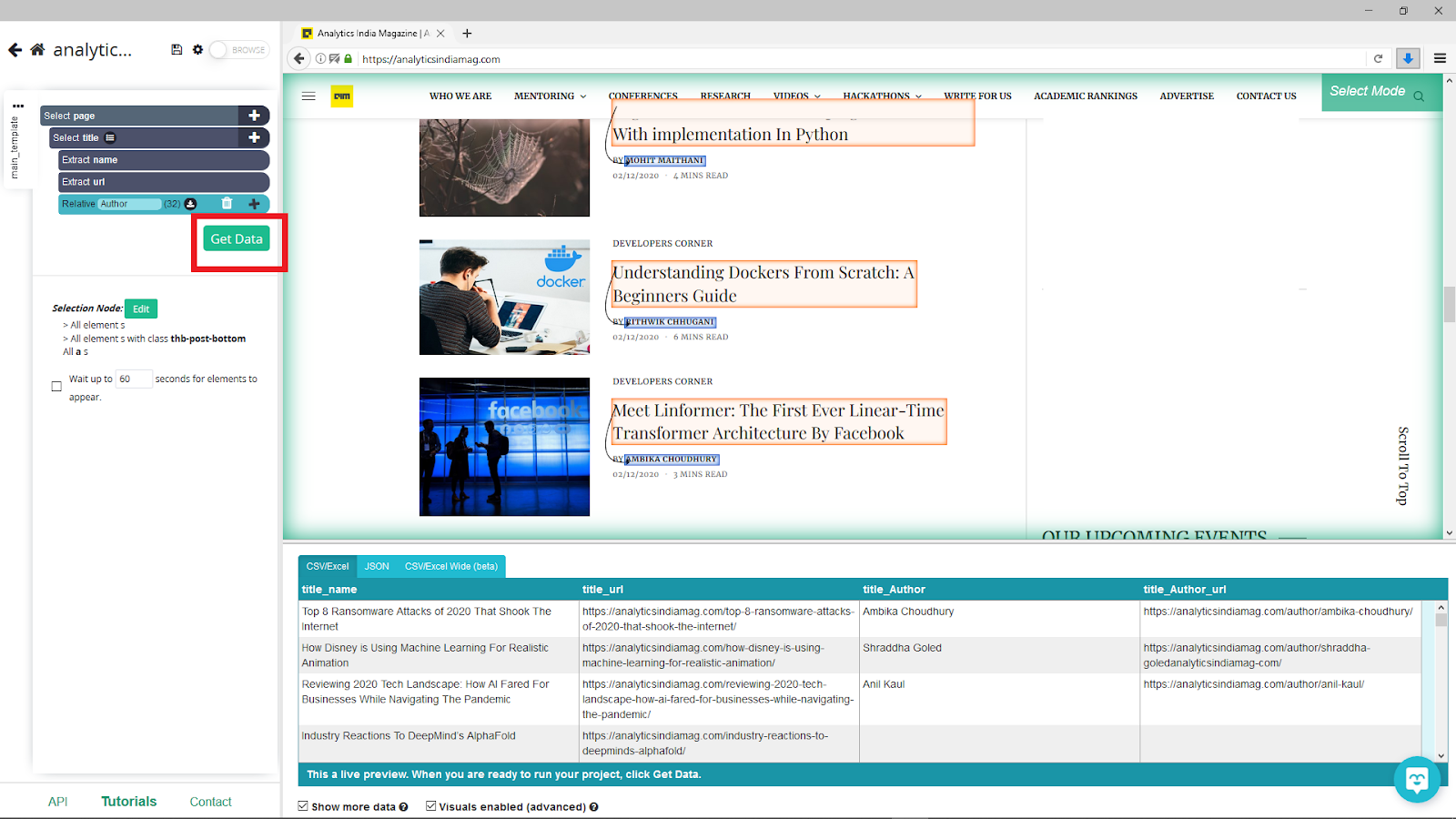Click the extract download icon on Relative Author

click(x=190, y=204)
